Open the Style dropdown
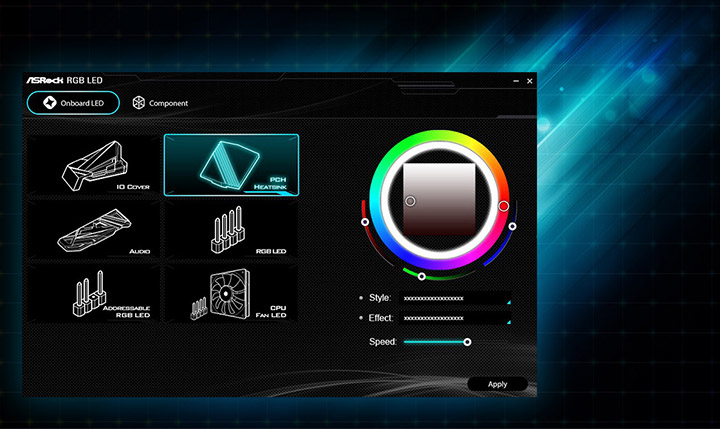Screen dimensions: 720x429 pos(455,298)
